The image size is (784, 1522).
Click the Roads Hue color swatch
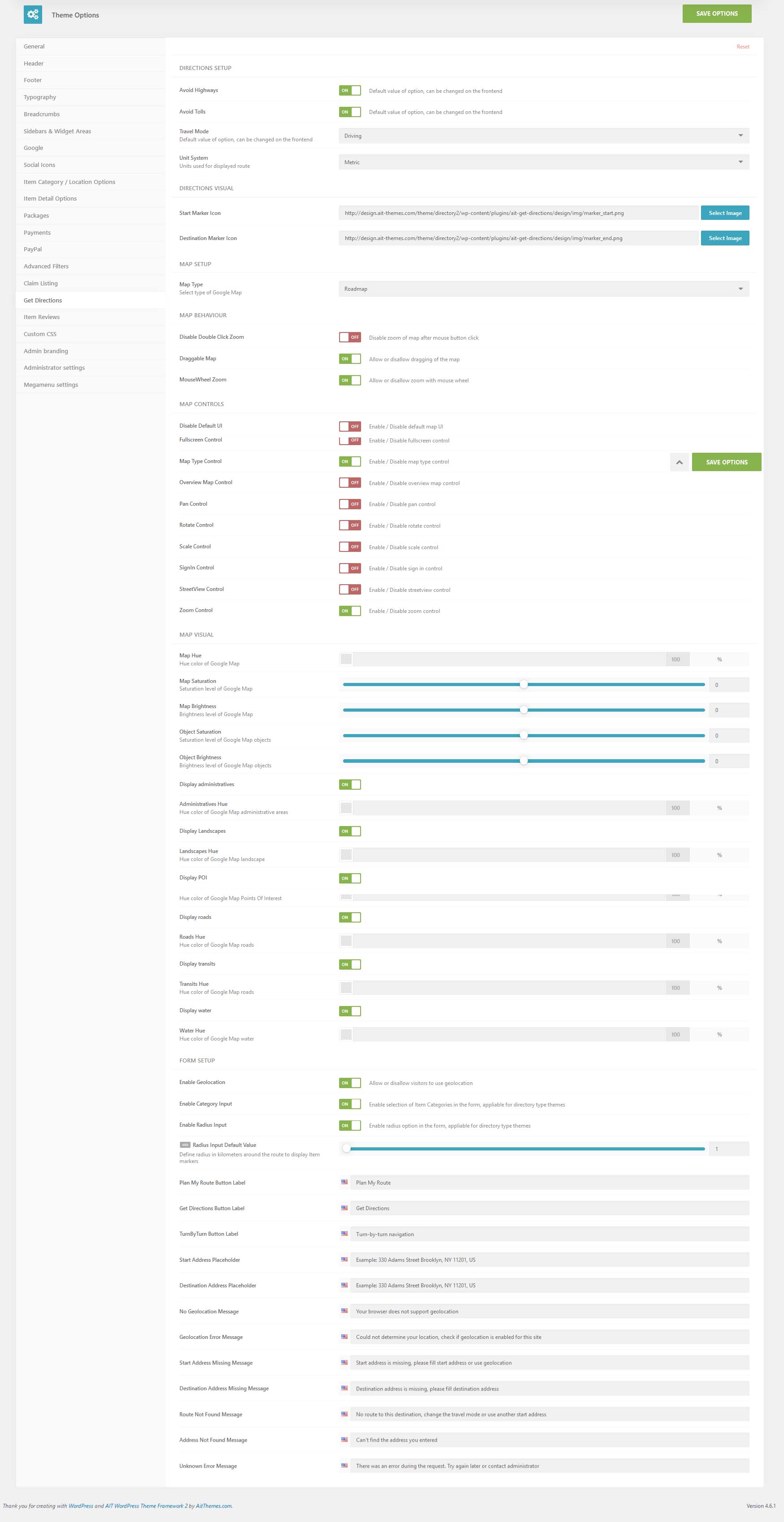tap(346, 940)
